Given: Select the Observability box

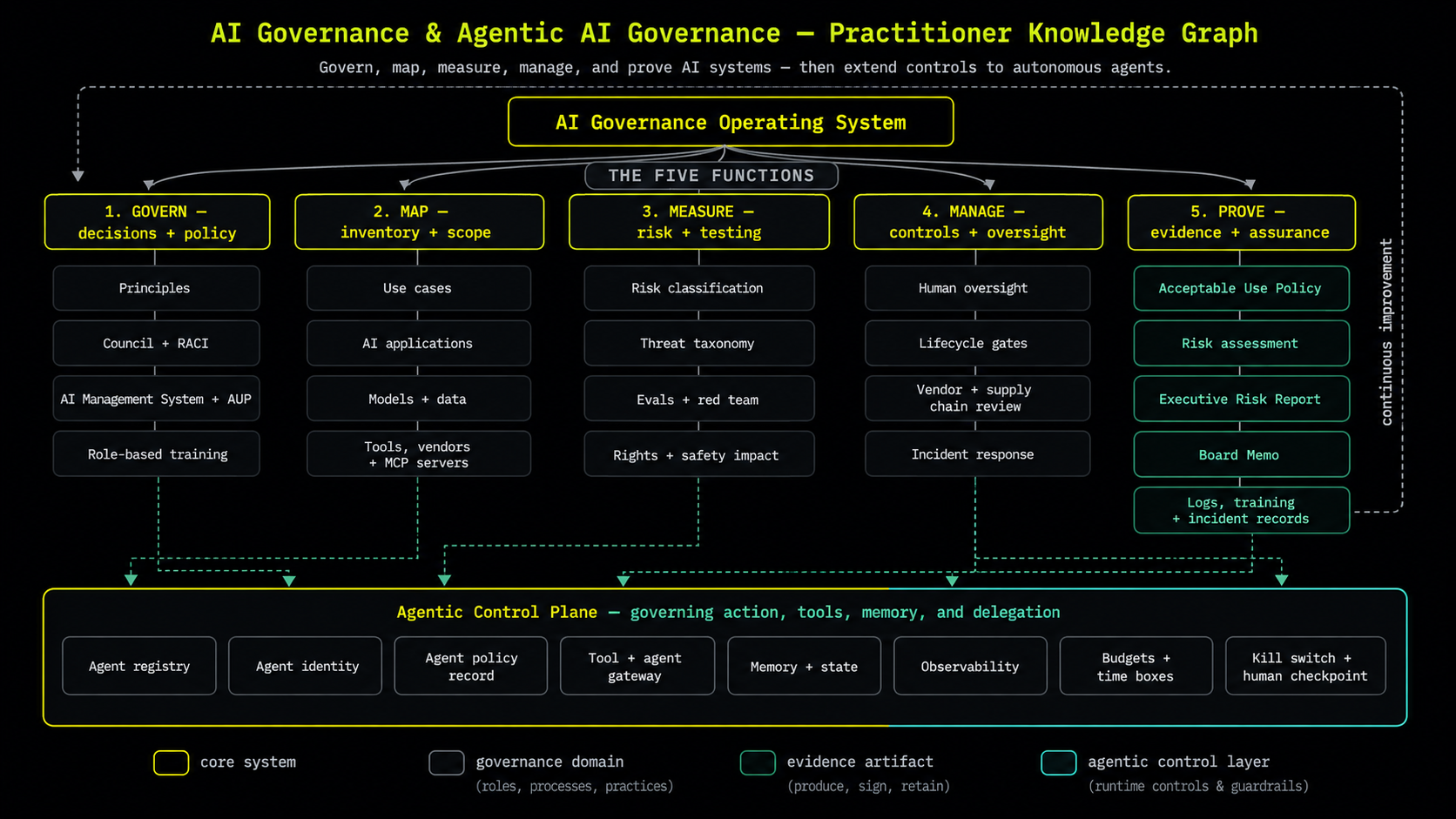Looking at the screenshot, I should tap(970, 666).
